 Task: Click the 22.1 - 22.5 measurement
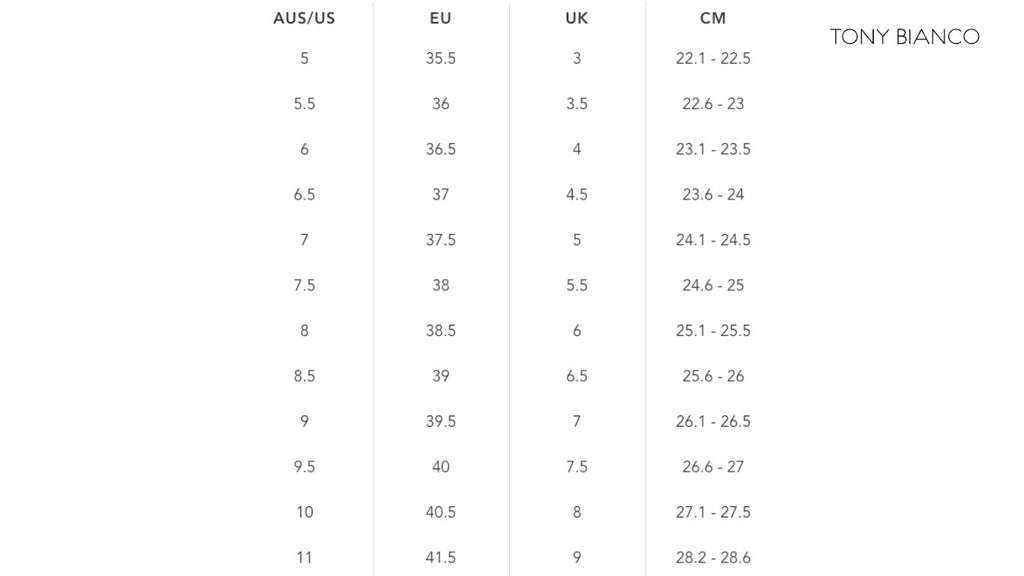coord(713,58)
